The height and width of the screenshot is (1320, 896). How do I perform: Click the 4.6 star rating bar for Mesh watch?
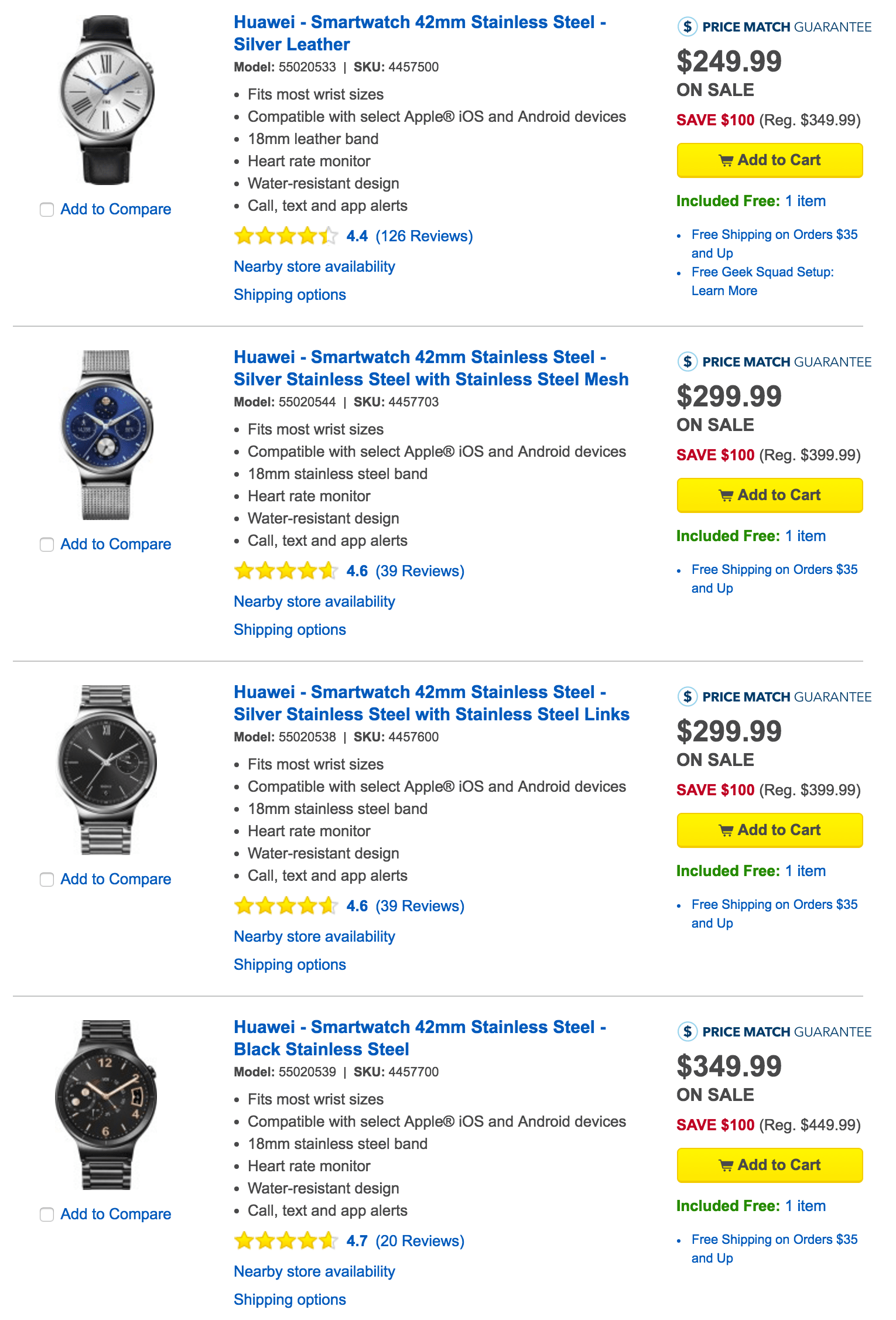coord(285,570)
